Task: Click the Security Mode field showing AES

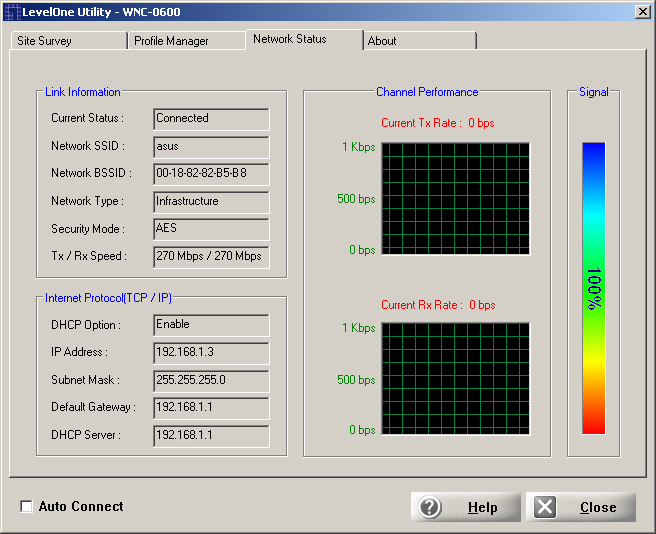Action: (x=211, y=229)
